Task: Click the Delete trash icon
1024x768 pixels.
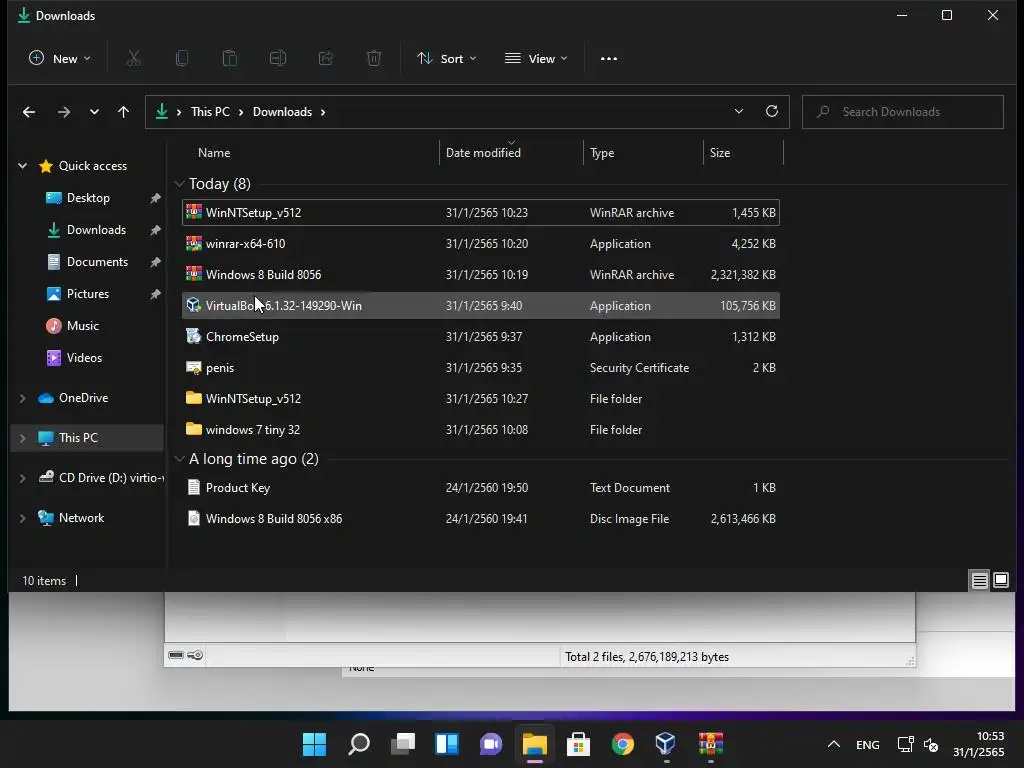Action: click(x=374, y=59)
